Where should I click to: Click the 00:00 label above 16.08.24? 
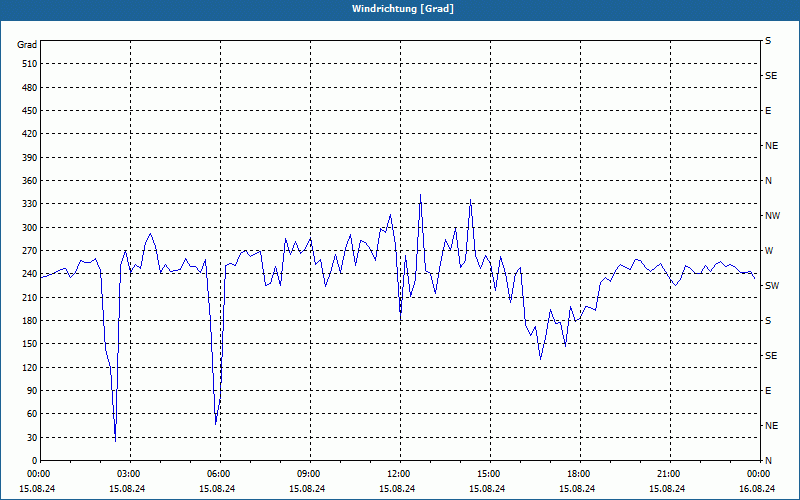pos(759,474)
